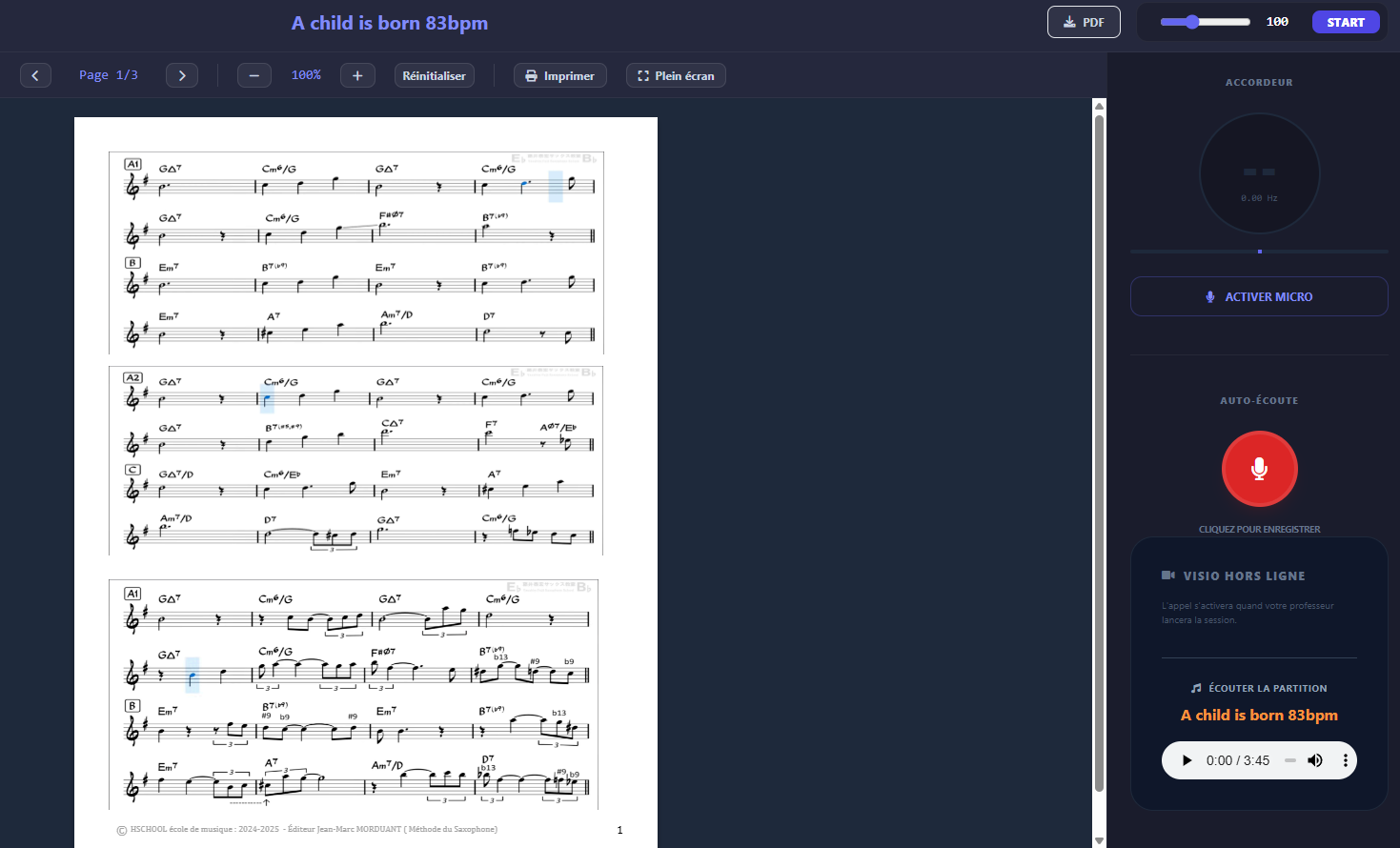Click the video camera icon beside VISIO
Image resolution: width=1400 pixels, height=848 pixels.
tap(1168, 575)
